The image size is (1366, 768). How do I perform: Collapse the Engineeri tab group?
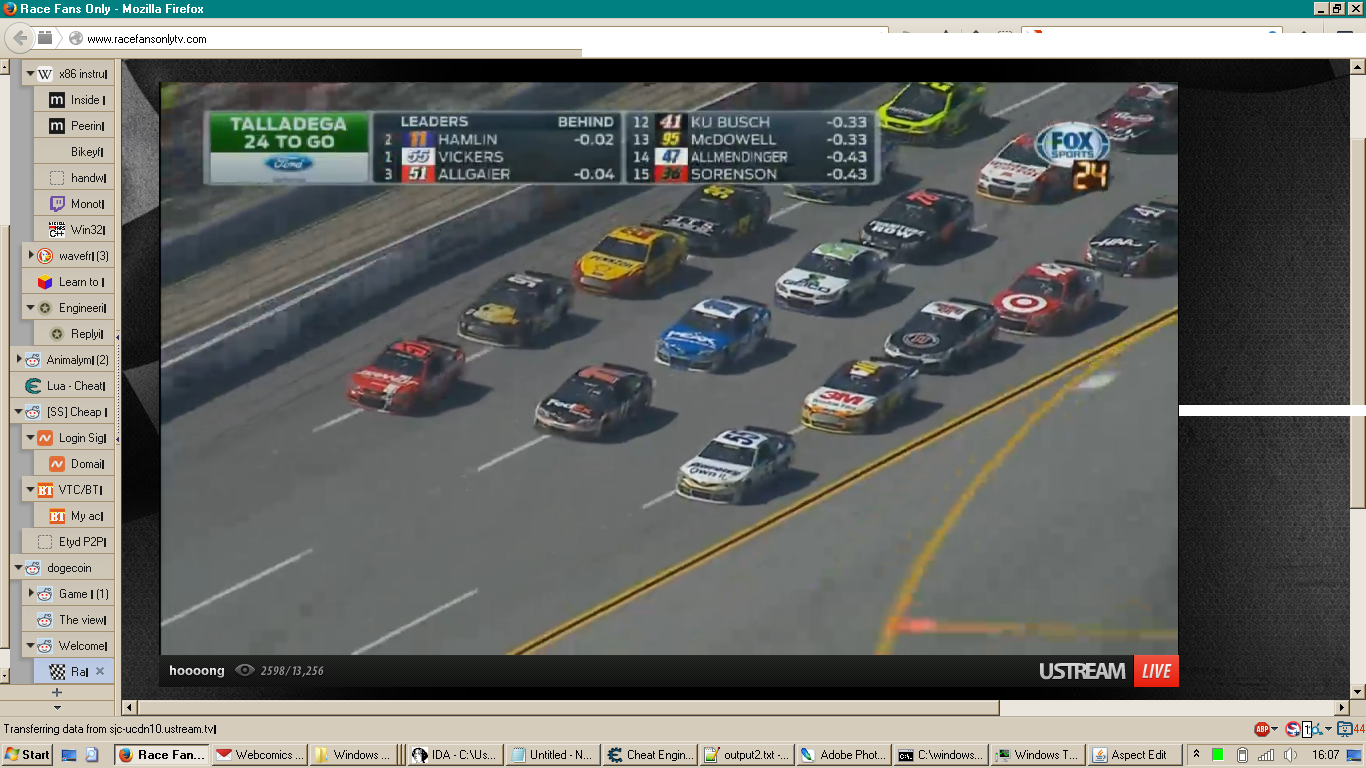[x=30, y=308]
